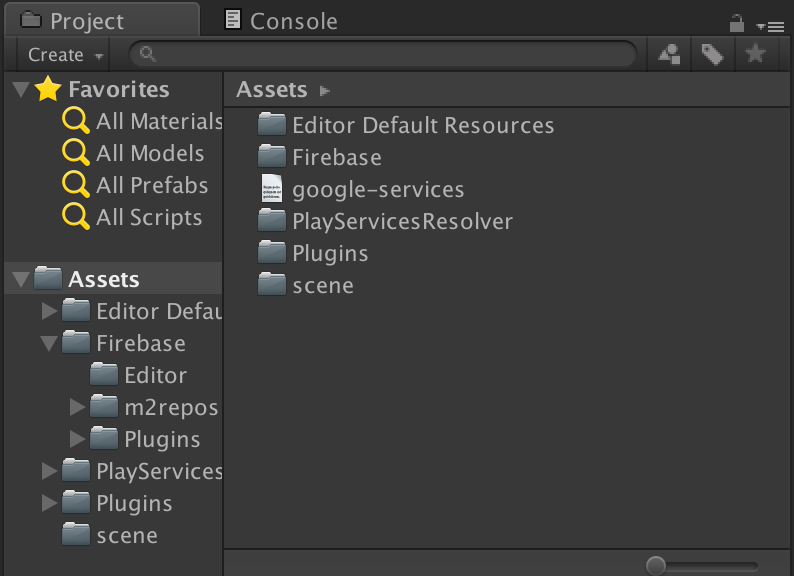
Task: Click Plugins folder icon in asset list
Action: pos(272,252)
